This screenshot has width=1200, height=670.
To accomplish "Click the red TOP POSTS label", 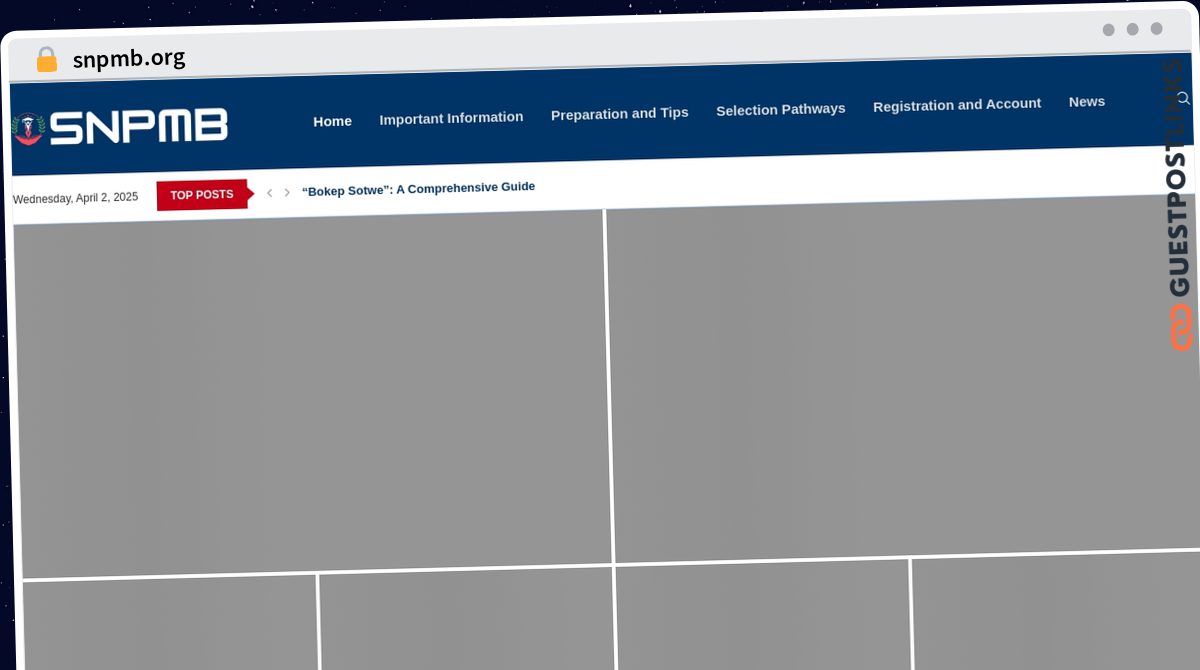I will pyautogui.click(x=203, y=195).
